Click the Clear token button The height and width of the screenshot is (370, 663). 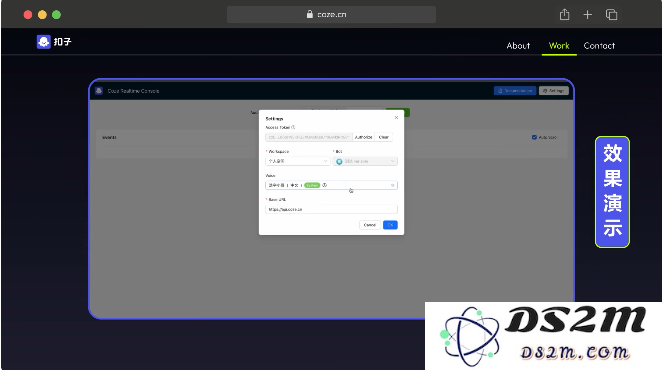384,137
